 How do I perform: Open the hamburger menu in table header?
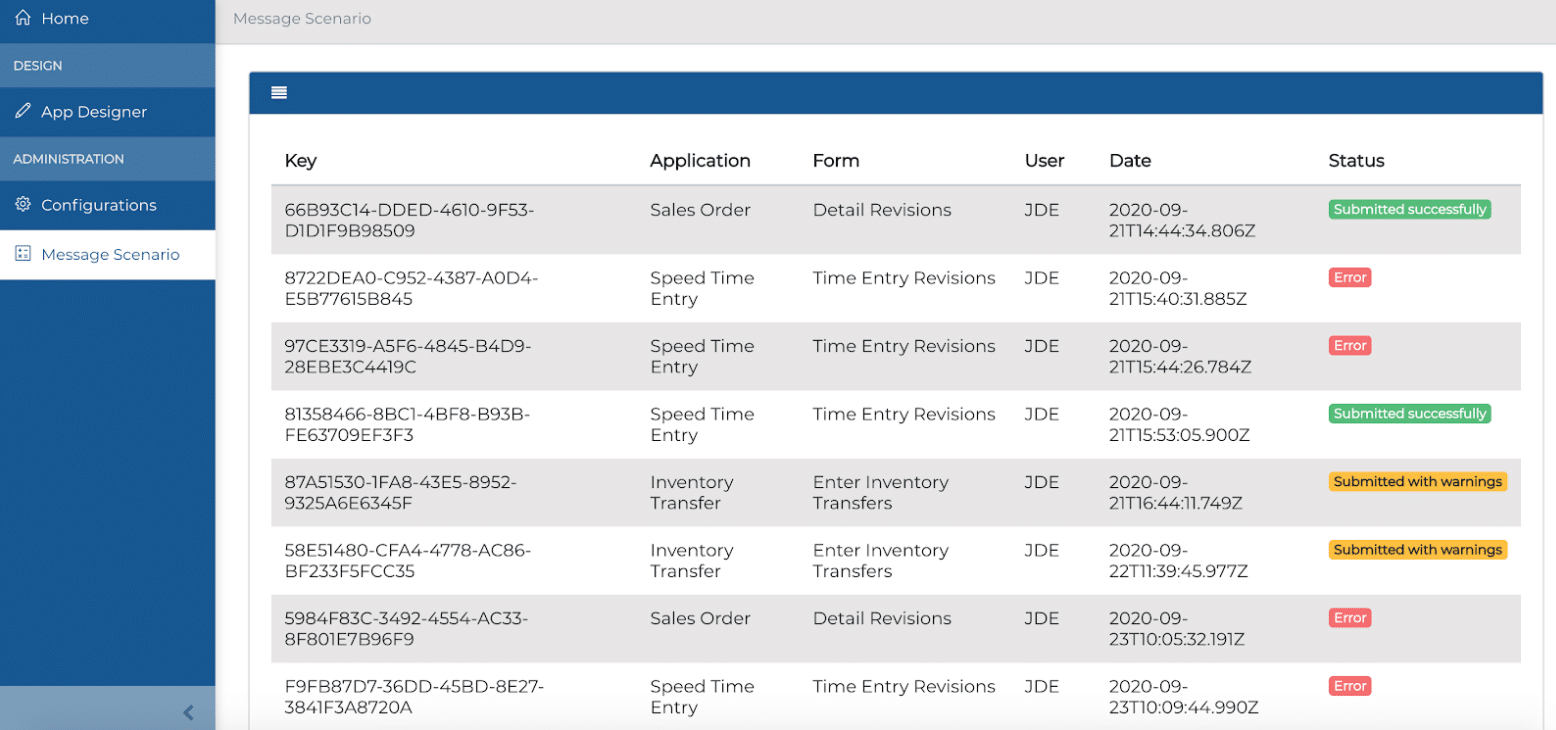click(x=279, y=93)
